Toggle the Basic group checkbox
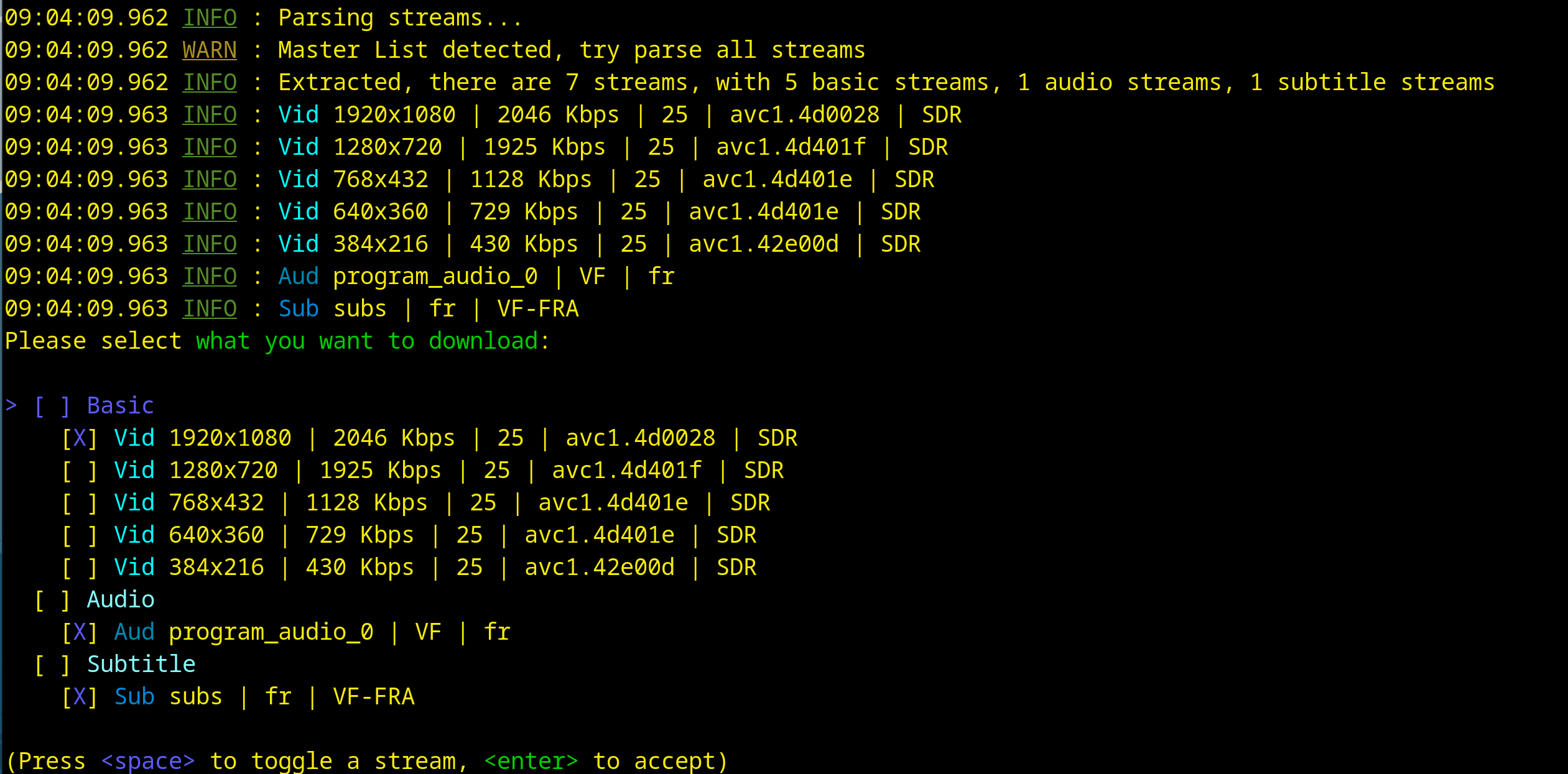Screen dimensions: 1568x774 click(x=52, y=406)
